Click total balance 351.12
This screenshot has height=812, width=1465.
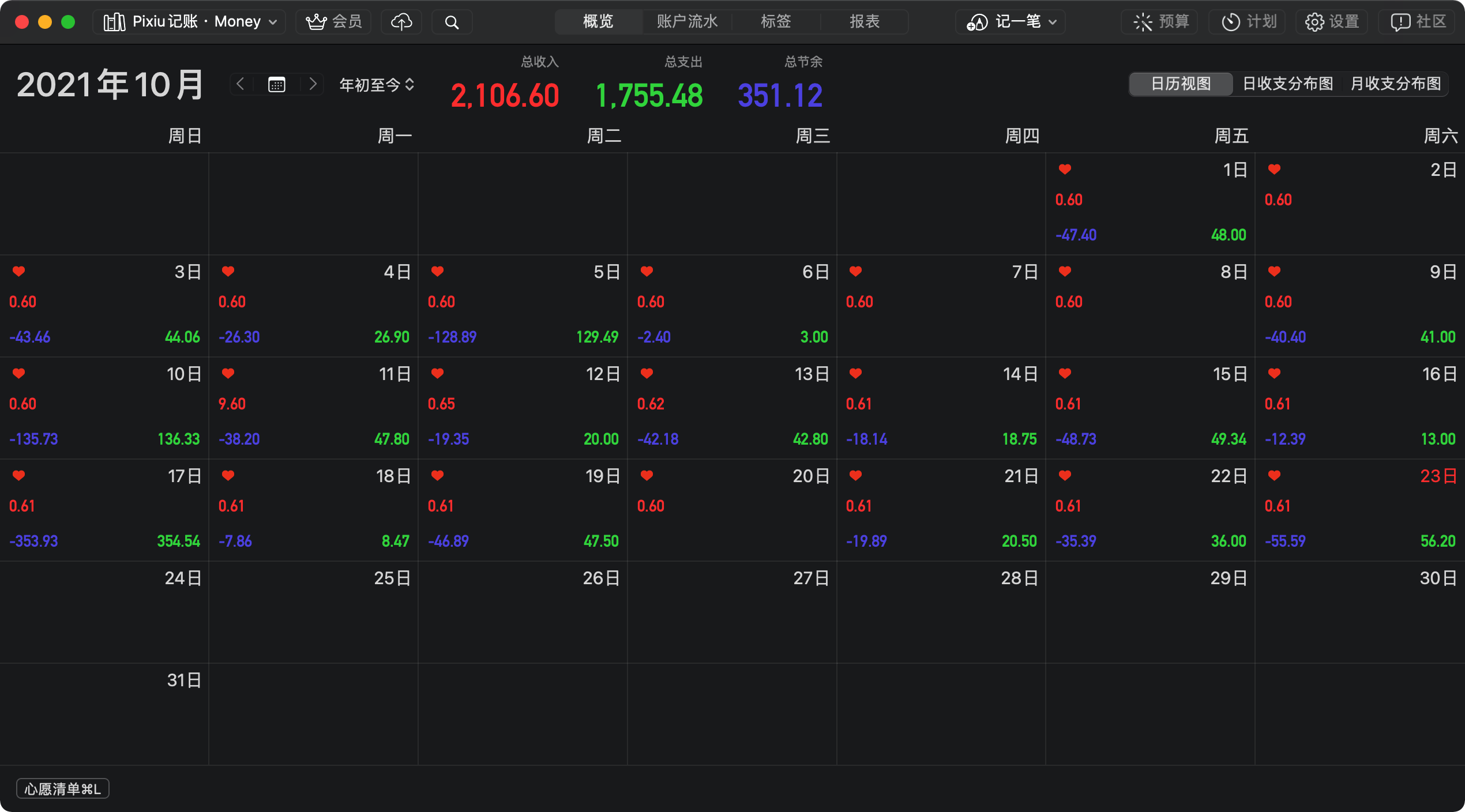[780, 96]
